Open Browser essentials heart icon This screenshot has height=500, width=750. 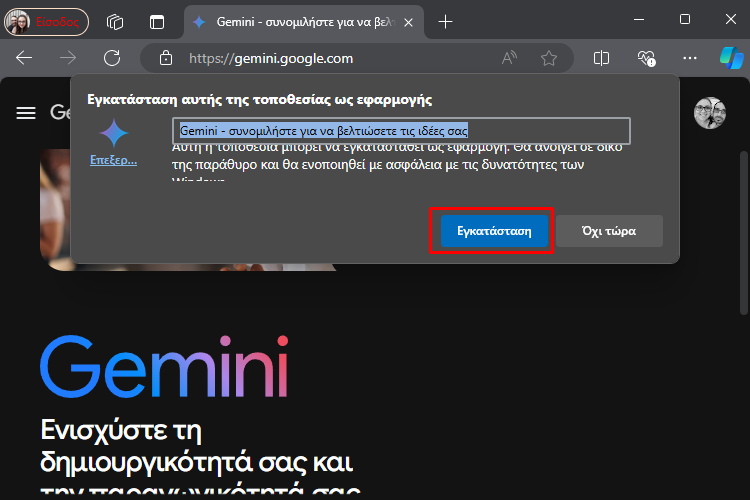coord(646,58)
